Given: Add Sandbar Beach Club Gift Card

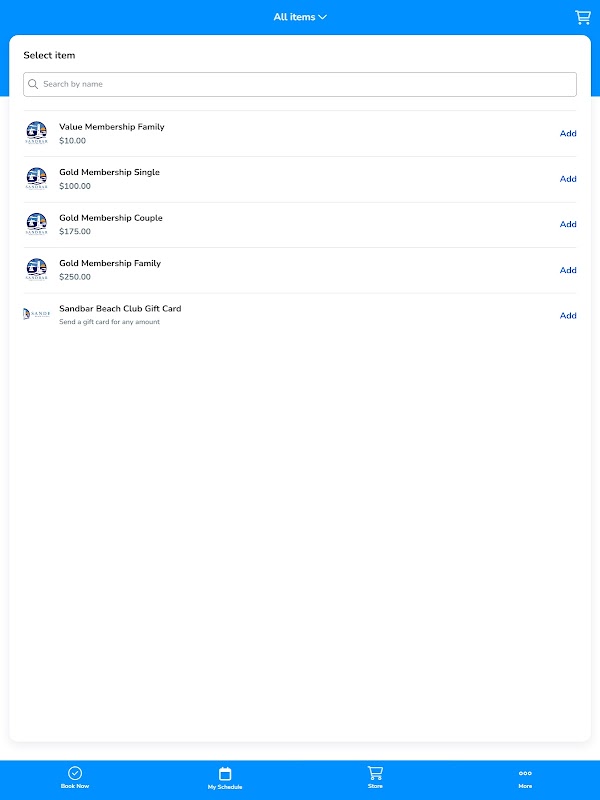Looking at the screenshot, I should pyautogui.click(x=568, y=315).
